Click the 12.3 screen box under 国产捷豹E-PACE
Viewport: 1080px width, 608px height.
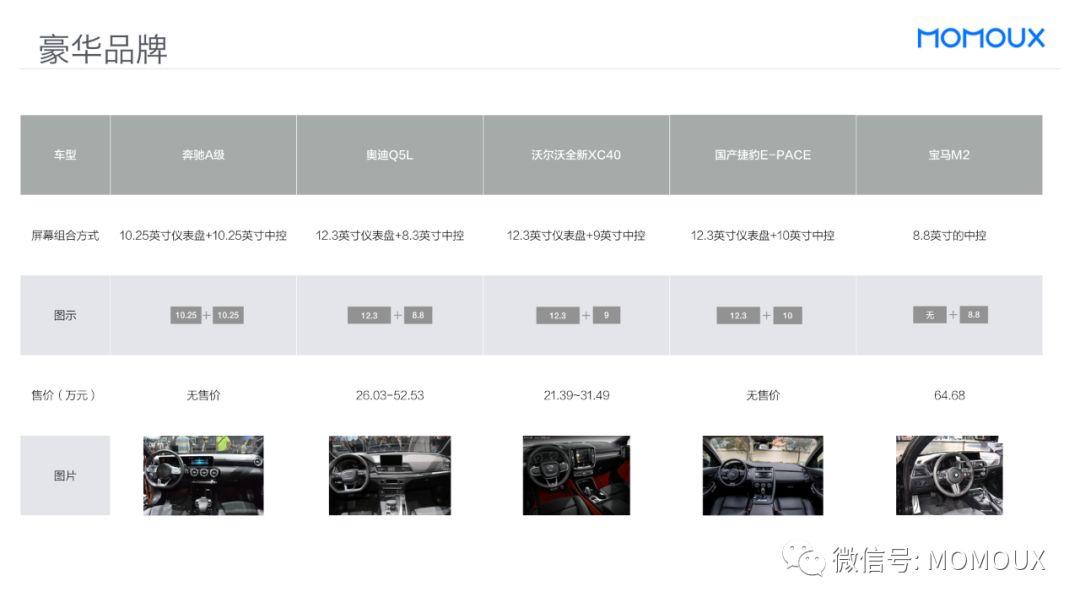point(738,315)
